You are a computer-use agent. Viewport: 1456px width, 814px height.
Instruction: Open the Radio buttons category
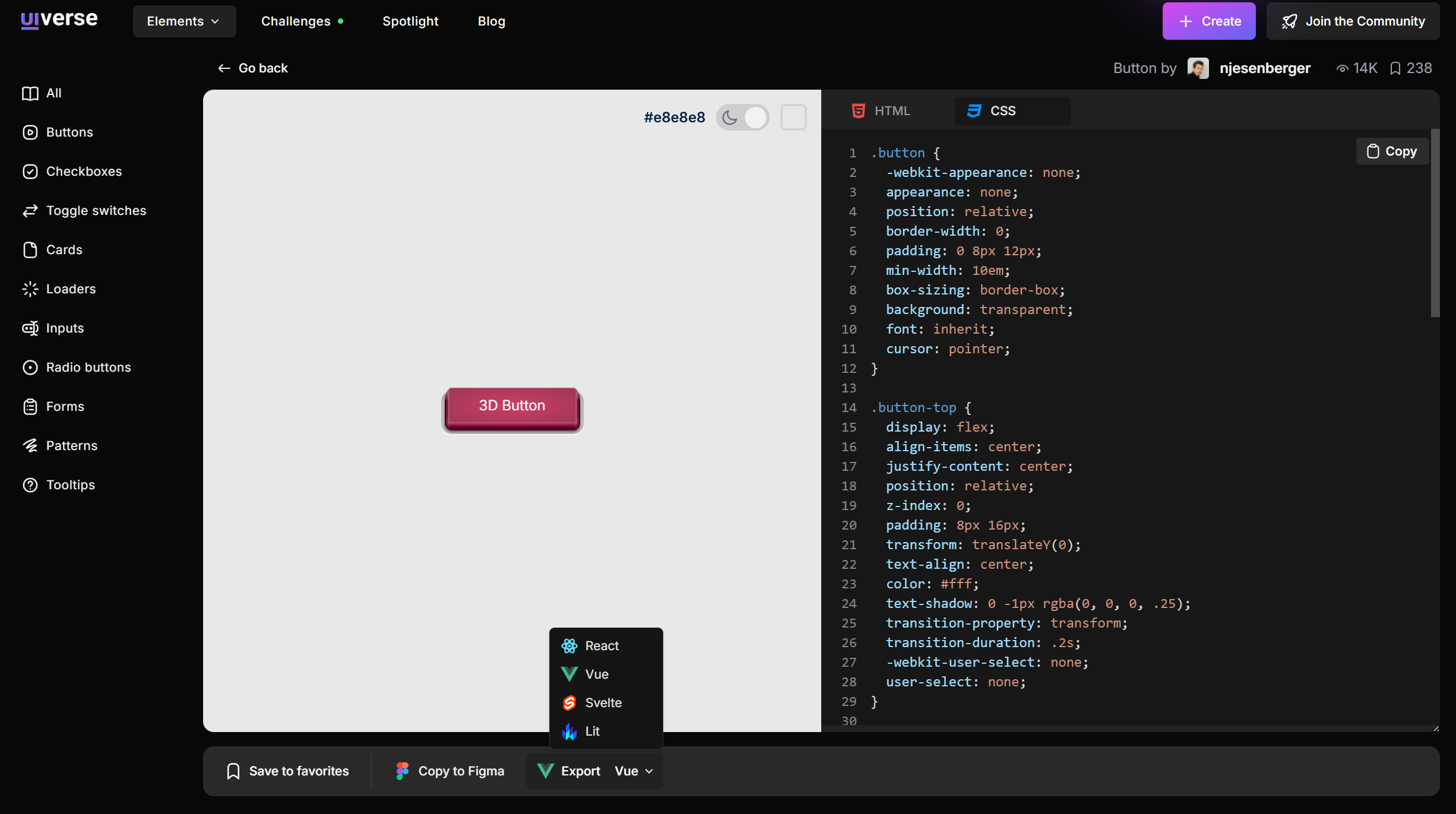click(88, 368)
